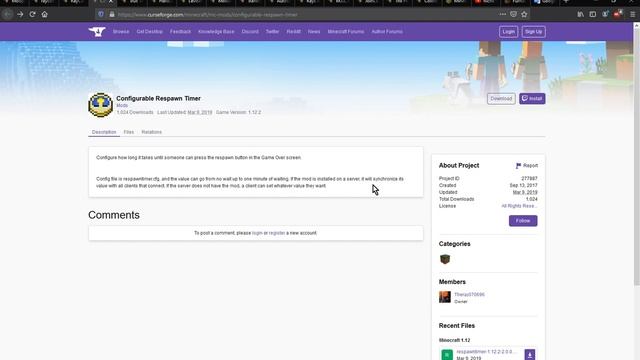Image resolution: width=640 pixels, height=360 pixels.
Task: Open the member avatar image
Action: coord(445,297)
